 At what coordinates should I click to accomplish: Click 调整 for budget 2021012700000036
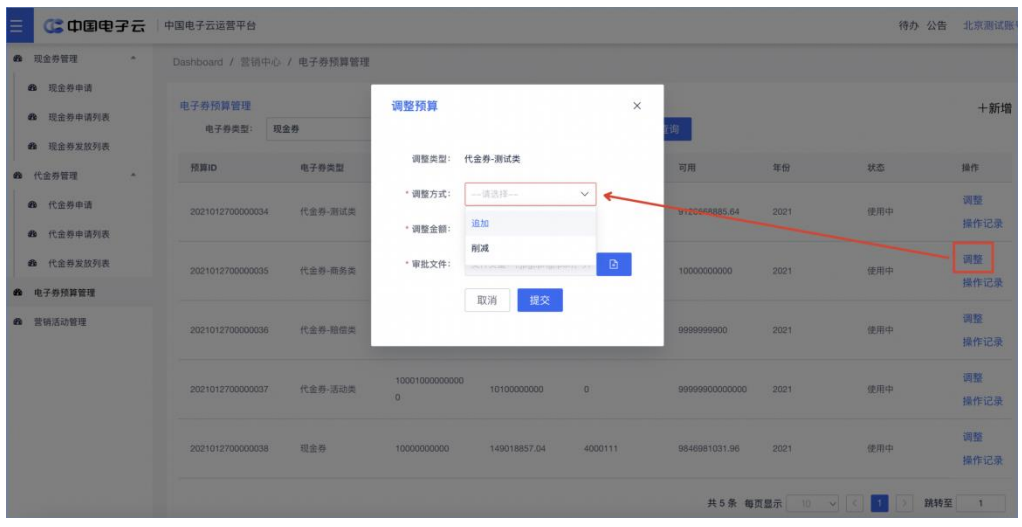pos(972,319)
